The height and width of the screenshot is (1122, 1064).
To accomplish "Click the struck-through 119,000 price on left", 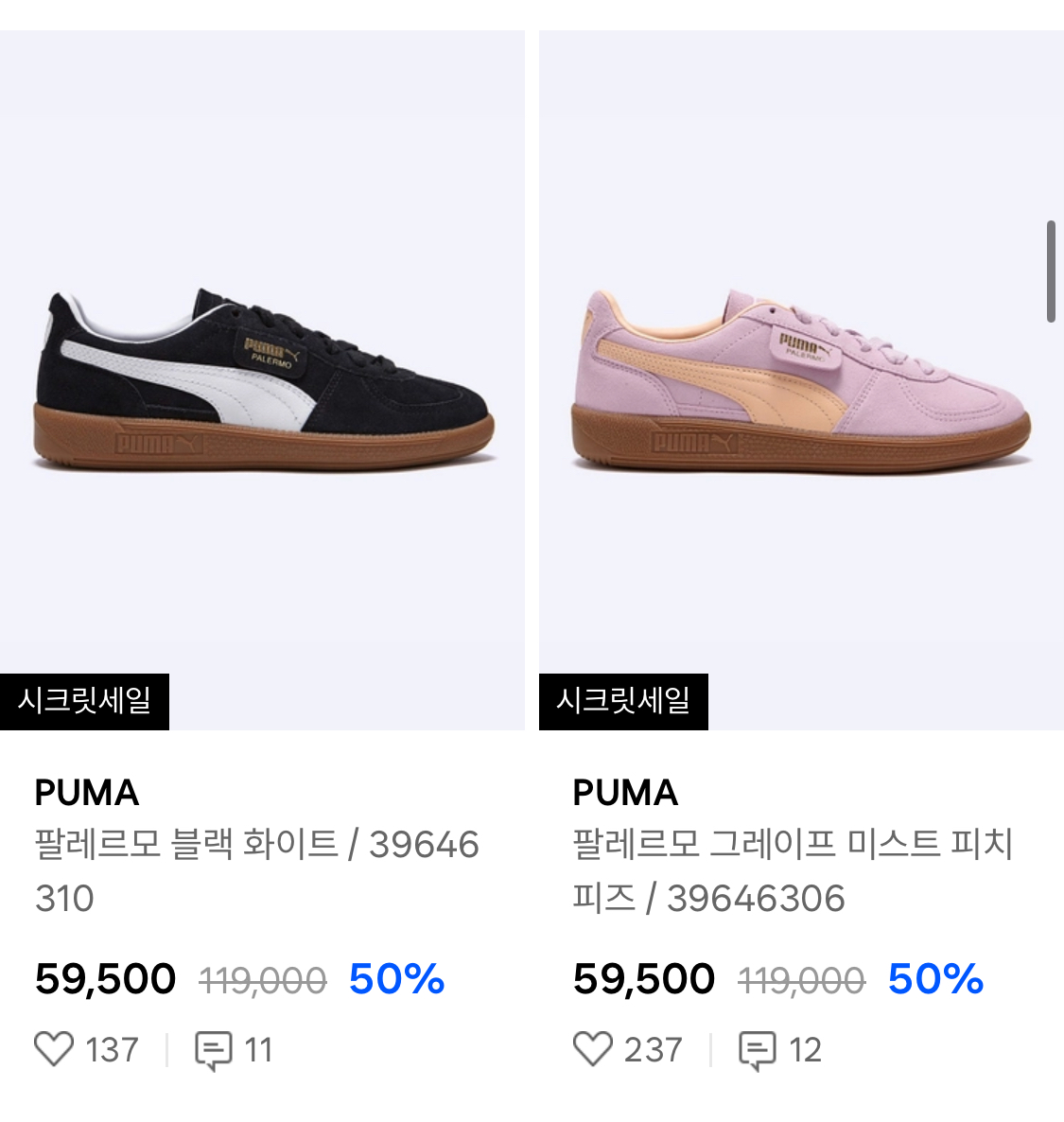I will tap(263, 980).
